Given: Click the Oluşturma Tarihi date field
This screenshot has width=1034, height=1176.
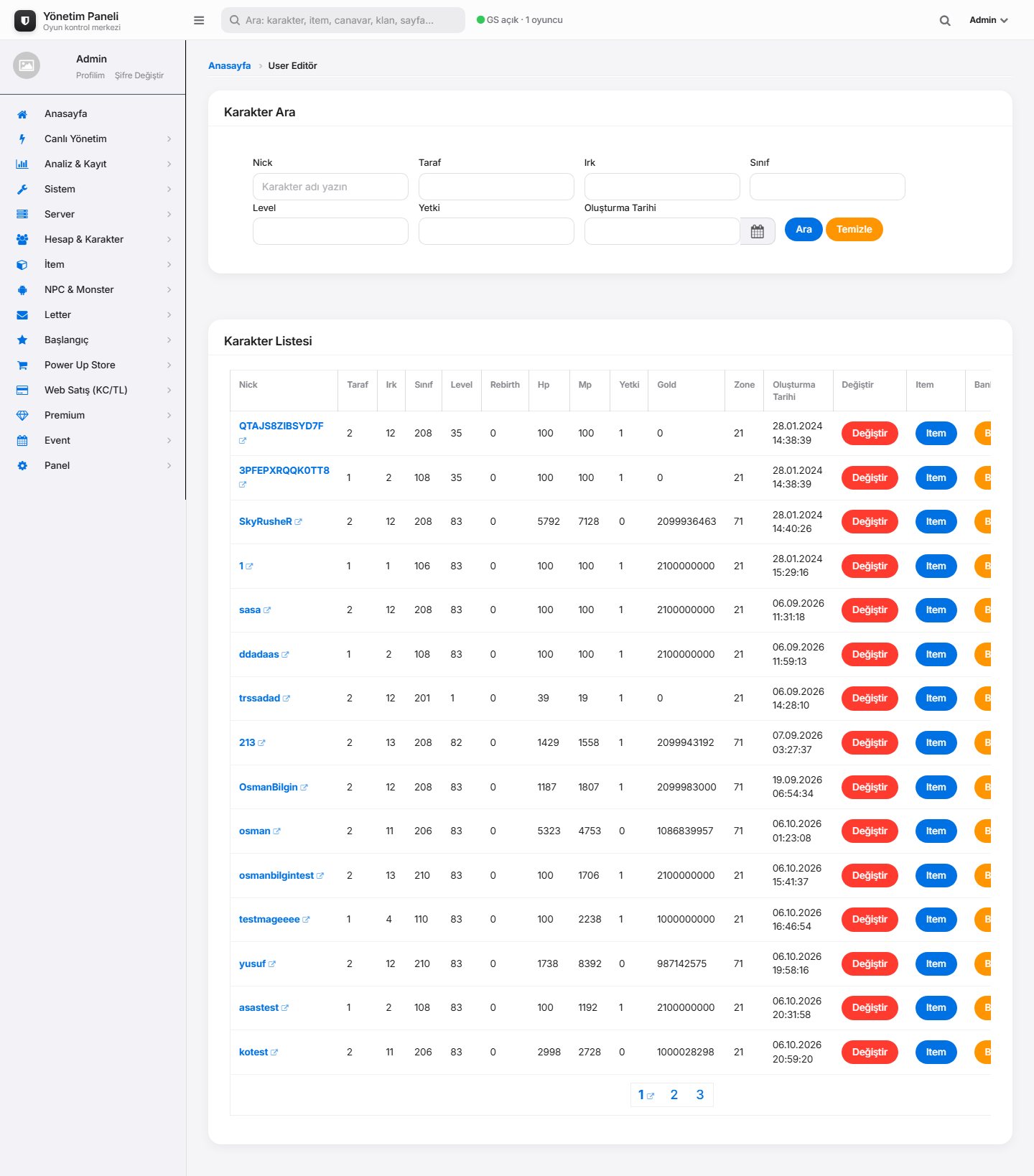Looking at the screenshot, I should 662,231.
